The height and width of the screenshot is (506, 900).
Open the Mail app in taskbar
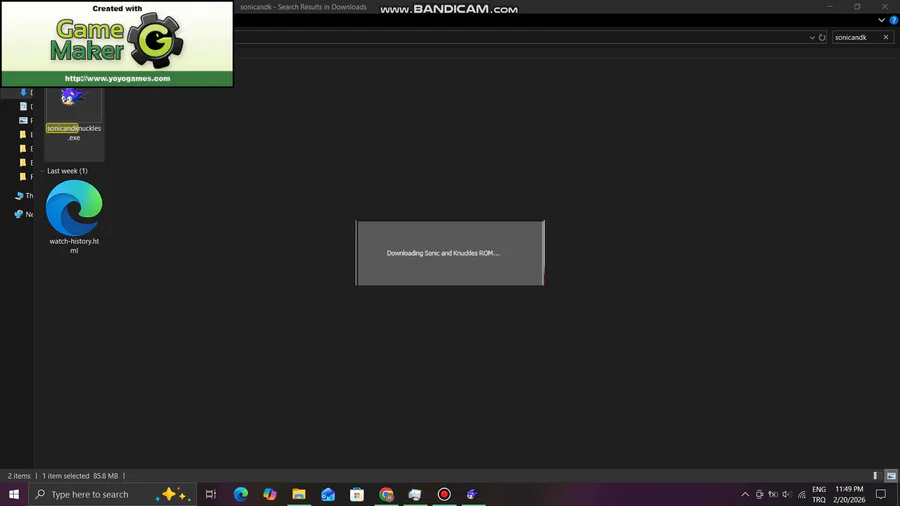[328, 494]
